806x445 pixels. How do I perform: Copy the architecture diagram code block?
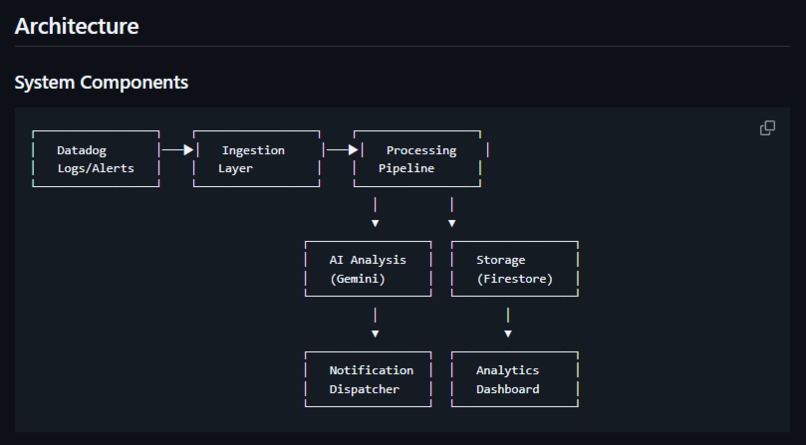767,128
